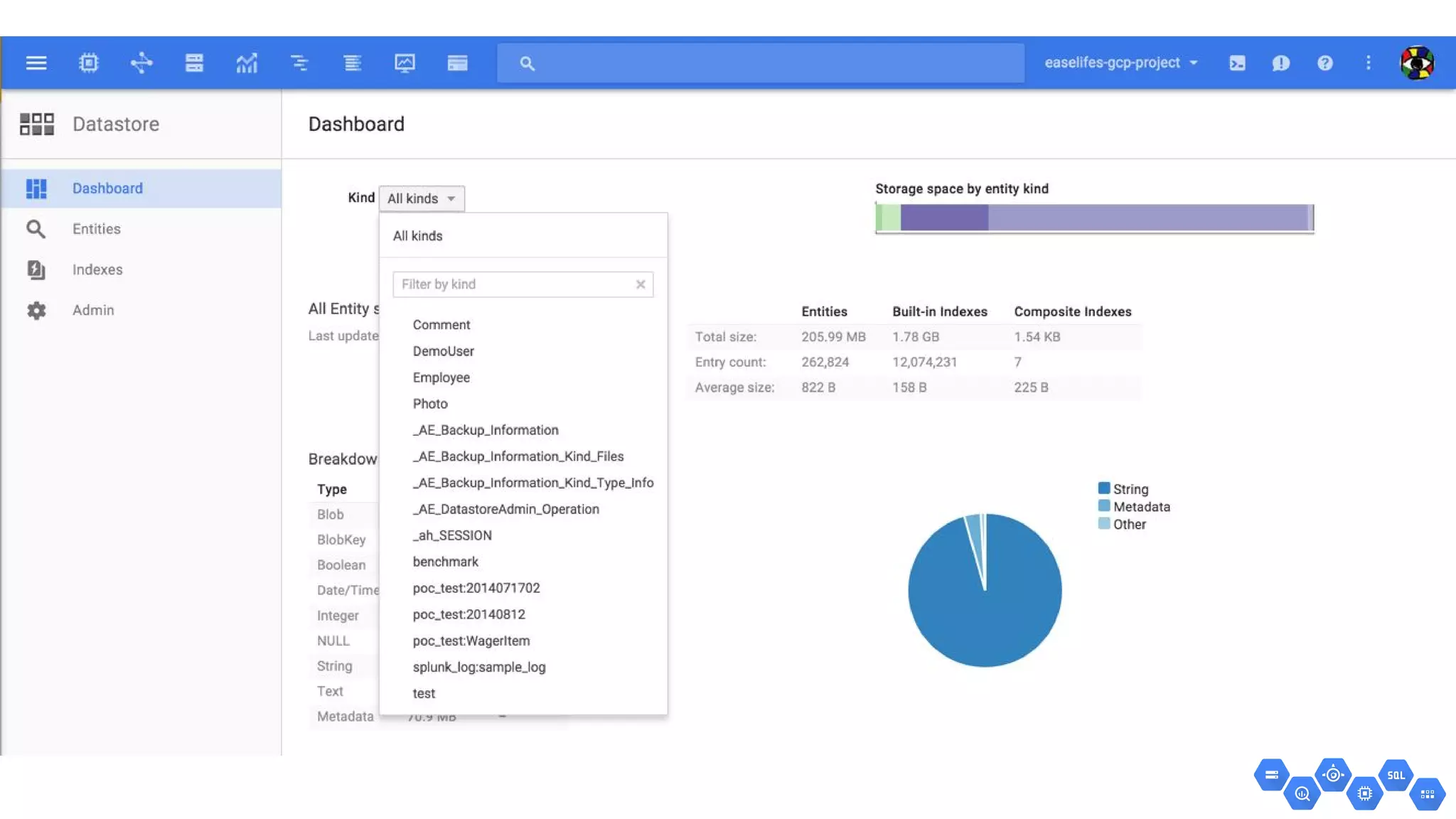The image size is (1456, 819).
Task: Select the All kinds option
Action: (418, 236)
